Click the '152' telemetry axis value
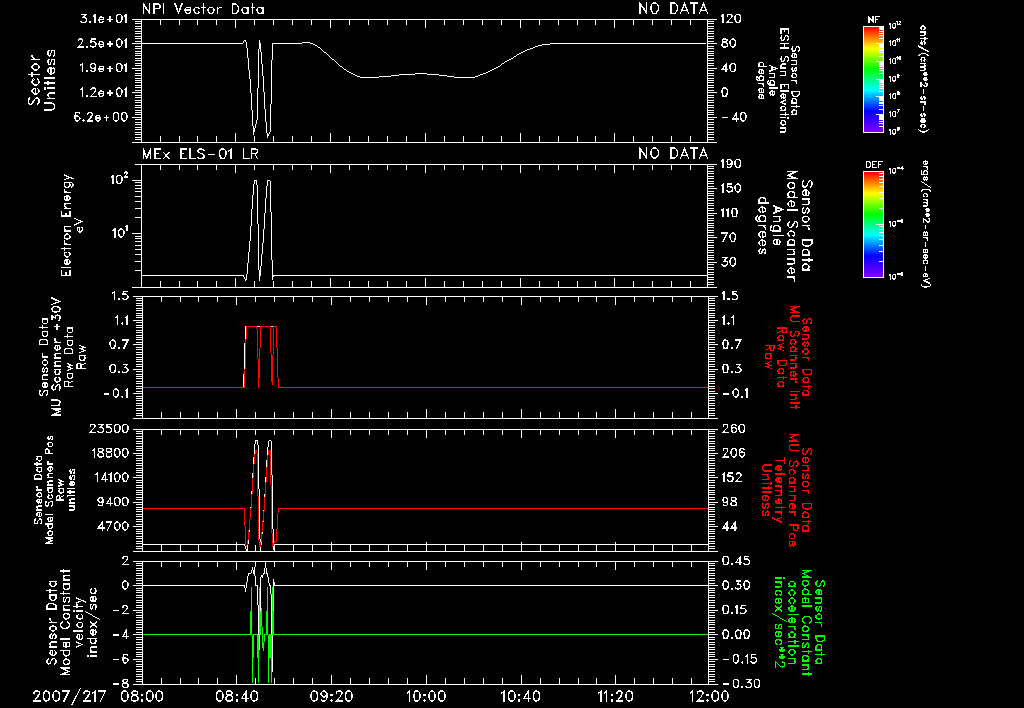 coord(732,477)
